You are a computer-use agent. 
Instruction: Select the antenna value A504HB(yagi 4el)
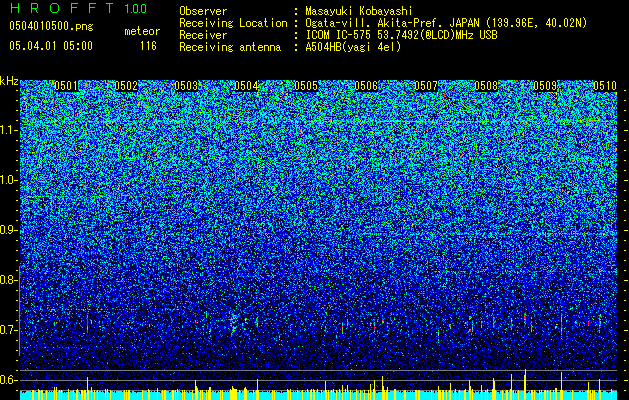(x=353, y=47)
